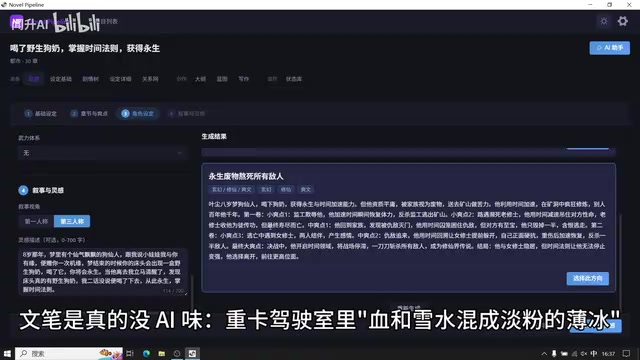Click the step 4 circle next to 叙事与灵感
Viewport: 640px width, 360px height.
click(23, 190)
